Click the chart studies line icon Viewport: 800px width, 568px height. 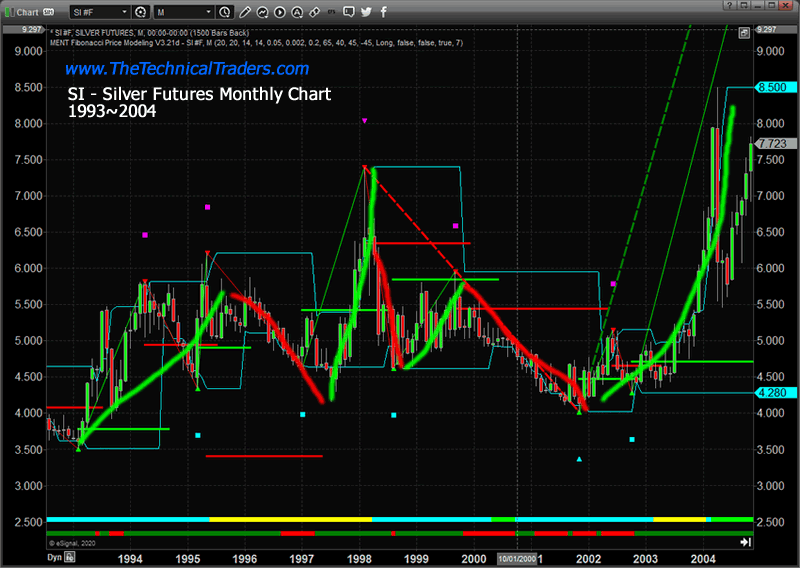point(262,12)
